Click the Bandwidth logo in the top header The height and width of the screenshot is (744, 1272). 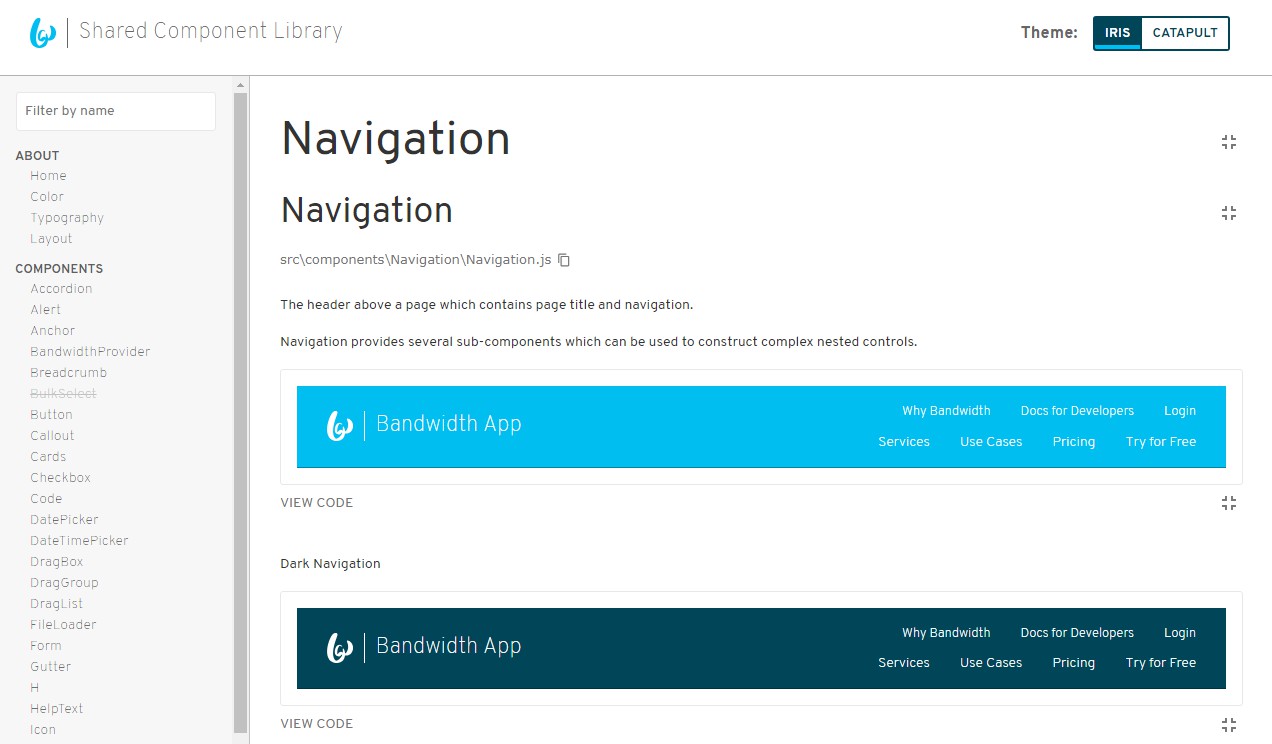tap(43, 33)
